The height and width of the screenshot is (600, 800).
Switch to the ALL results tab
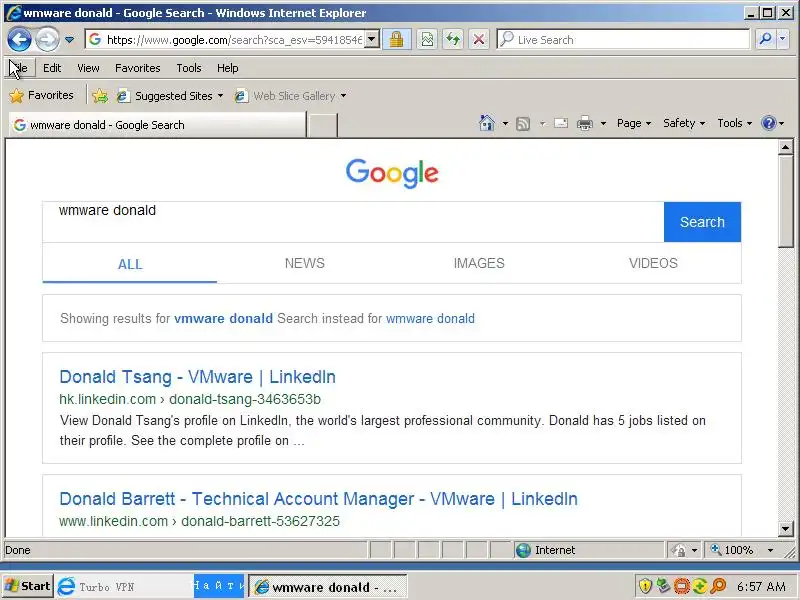coord(130,263)
